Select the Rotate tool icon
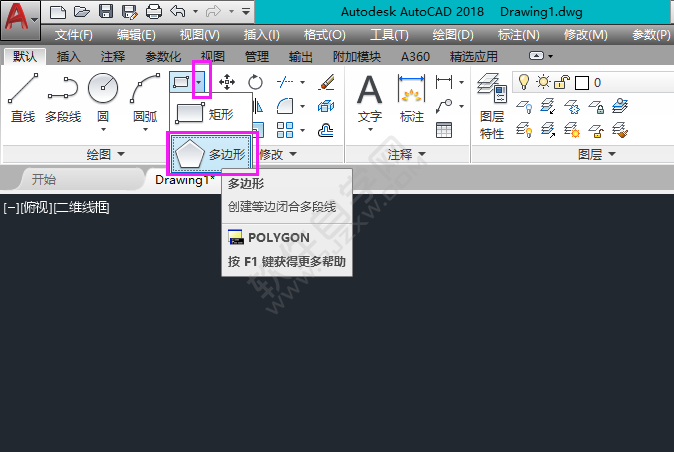Viewport: 674px width, 452px height. 255,82
